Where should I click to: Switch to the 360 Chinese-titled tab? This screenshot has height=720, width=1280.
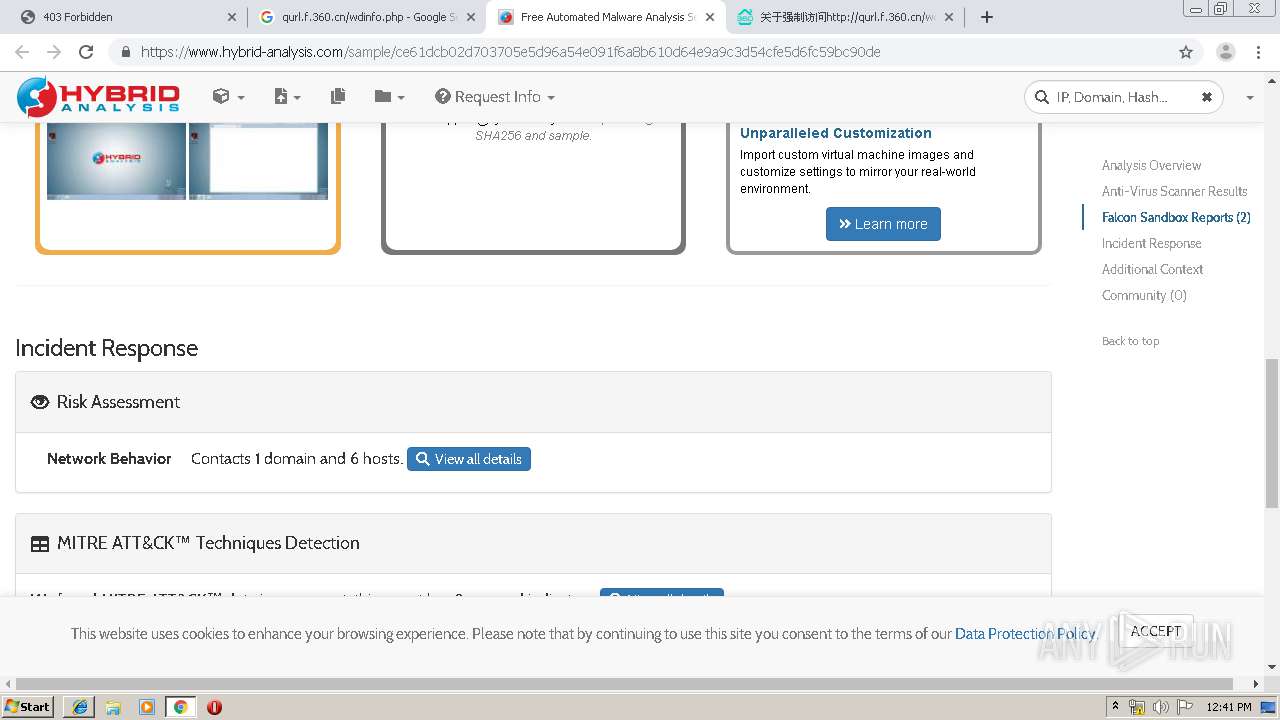845,17
